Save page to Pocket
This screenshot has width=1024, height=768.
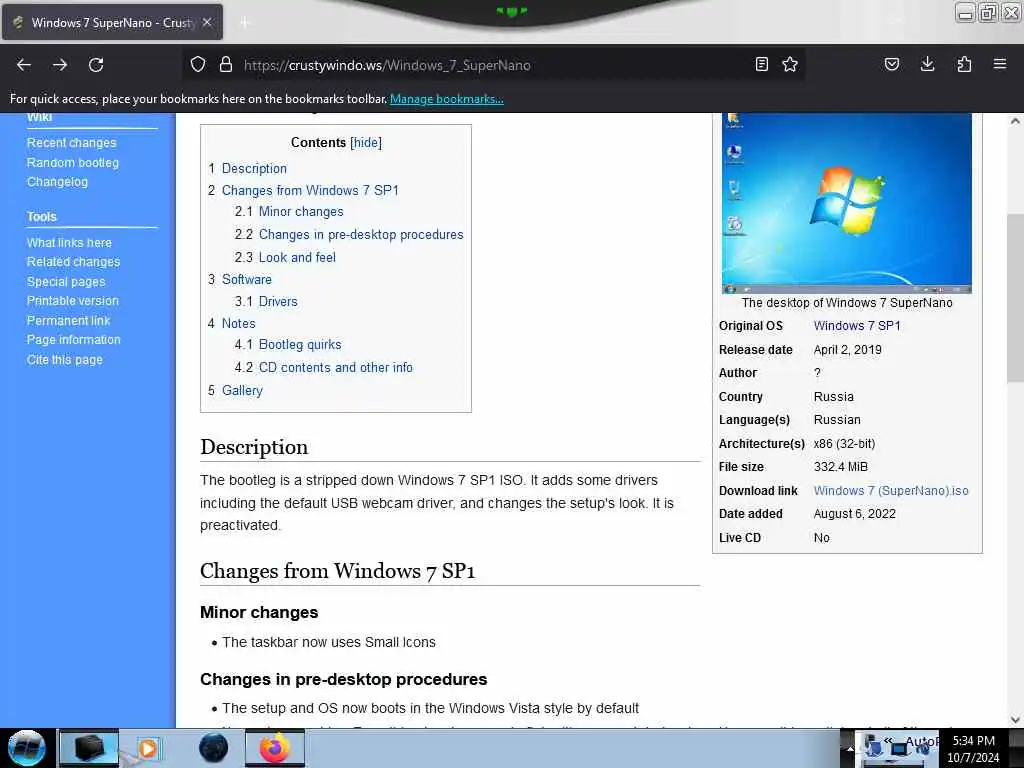point(892,64)
